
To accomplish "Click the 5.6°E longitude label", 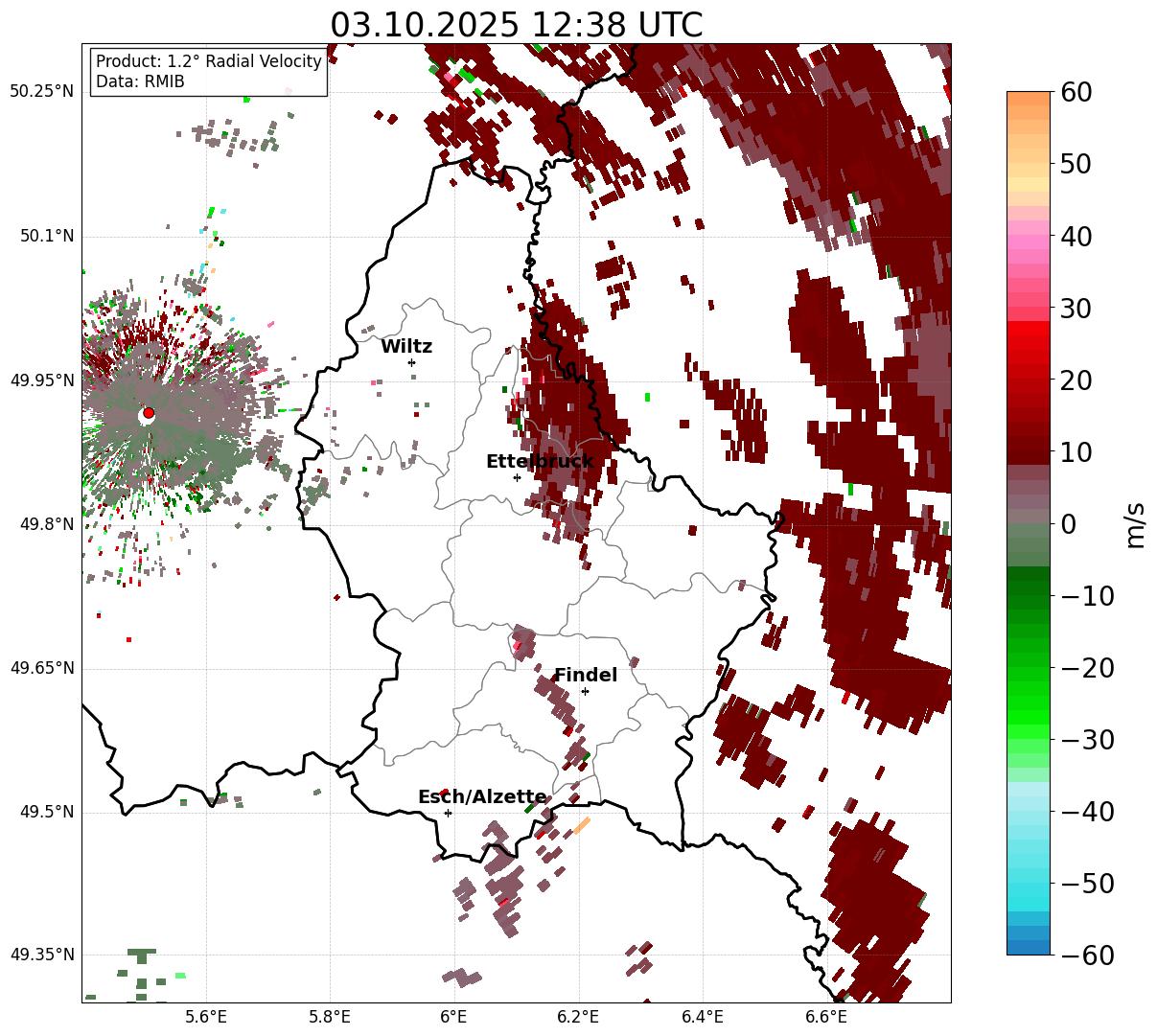I will click(x=206, y=1017).
